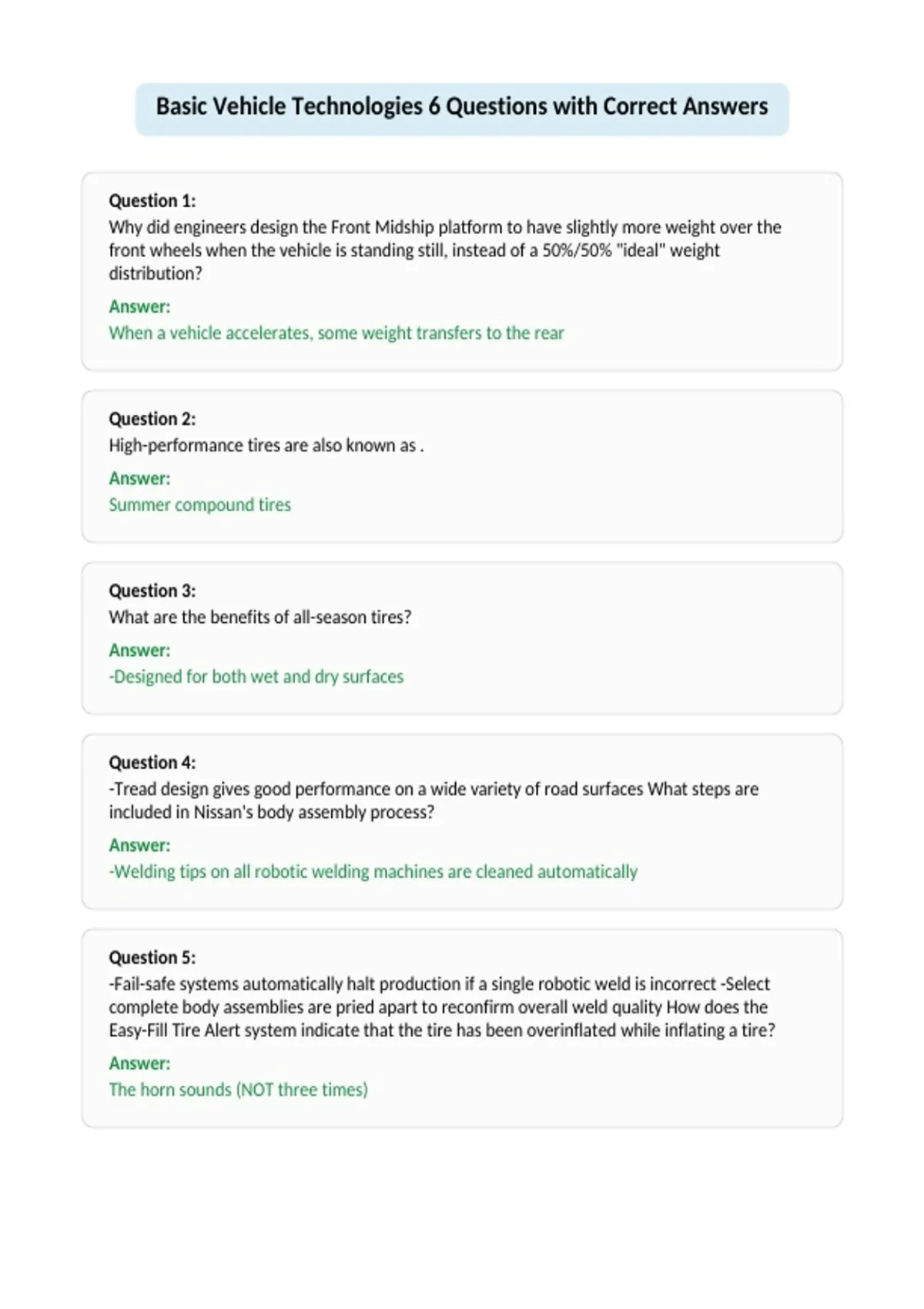924x1309 pixels.
Task: Click the green Answer label under Question 1
Action: pos(139,306)
